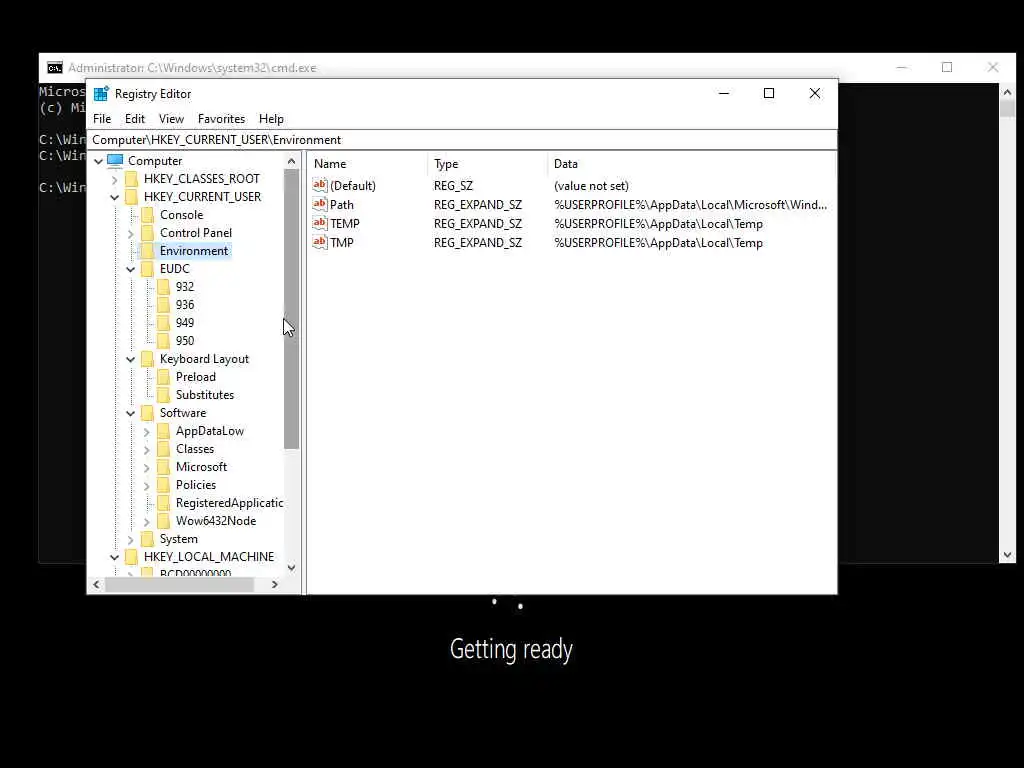The image size is (1024, 768).
Task: Click the Path value's data text
Action: (690, 204)
